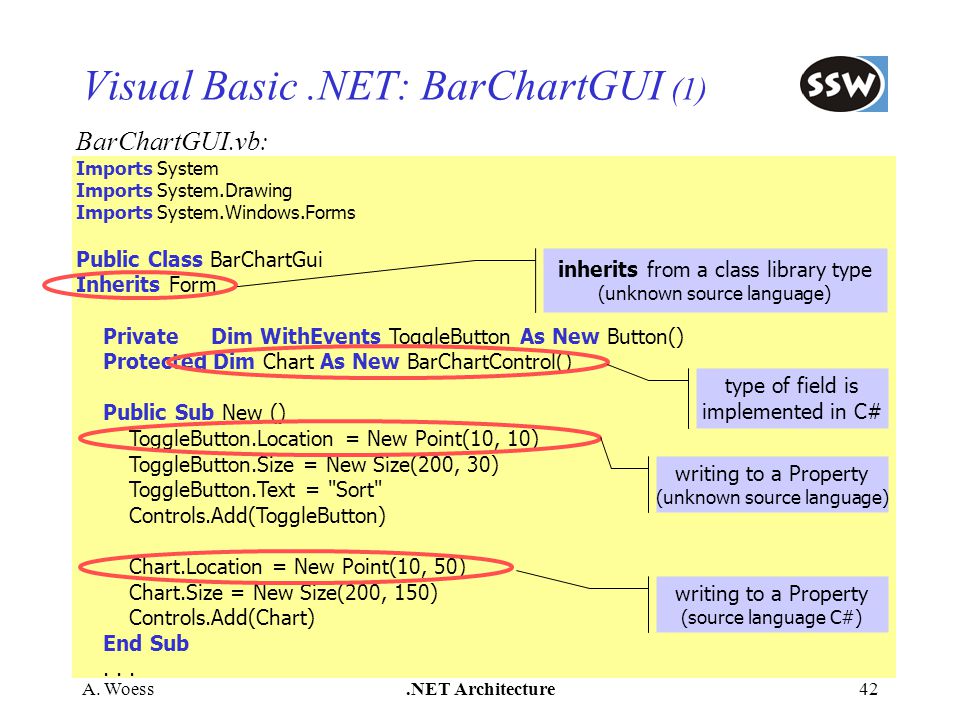The width and height of the screenshot is (960, 720).
Task: Click "Controls.Add(Chart)" line
Action: click(222, 618)
